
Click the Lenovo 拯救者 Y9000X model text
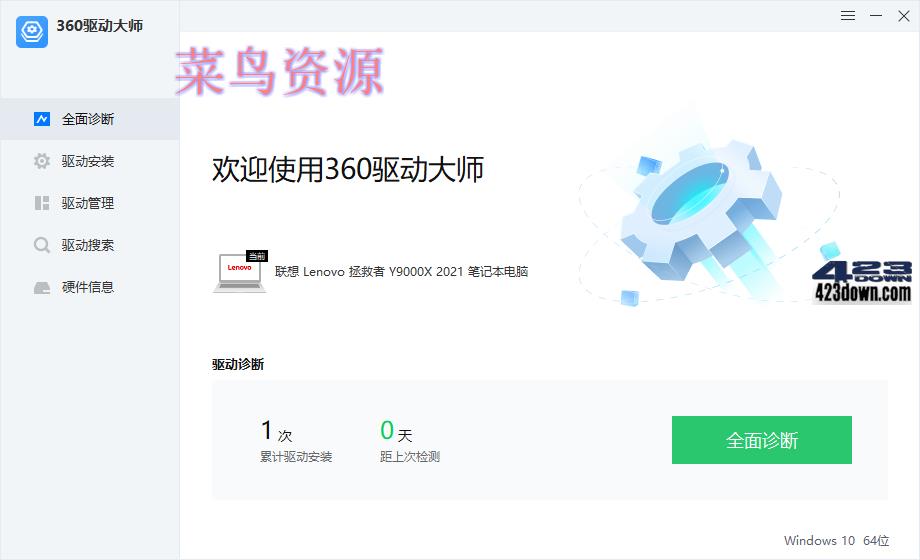click(x=401, y=271)
